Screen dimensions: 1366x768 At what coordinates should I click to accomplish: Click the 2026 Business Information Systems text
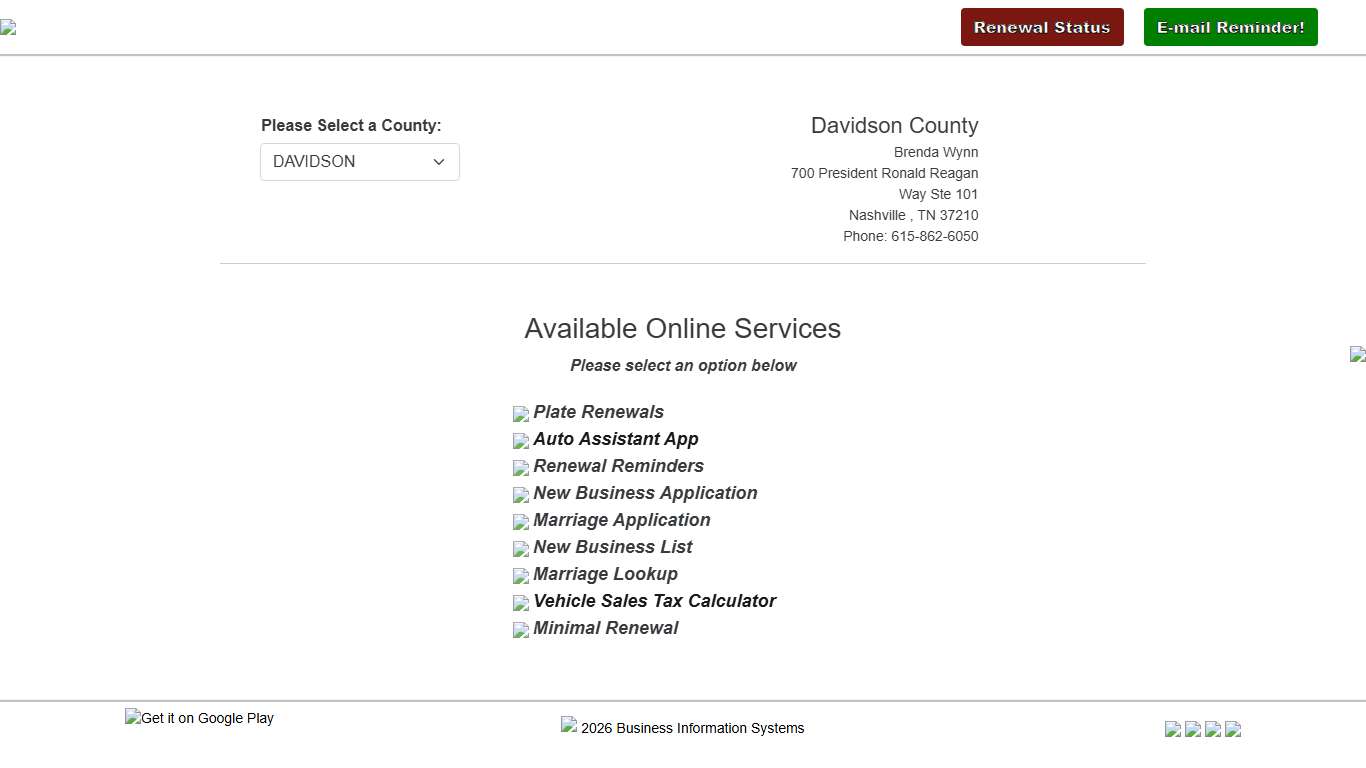(x=692, y=728)
